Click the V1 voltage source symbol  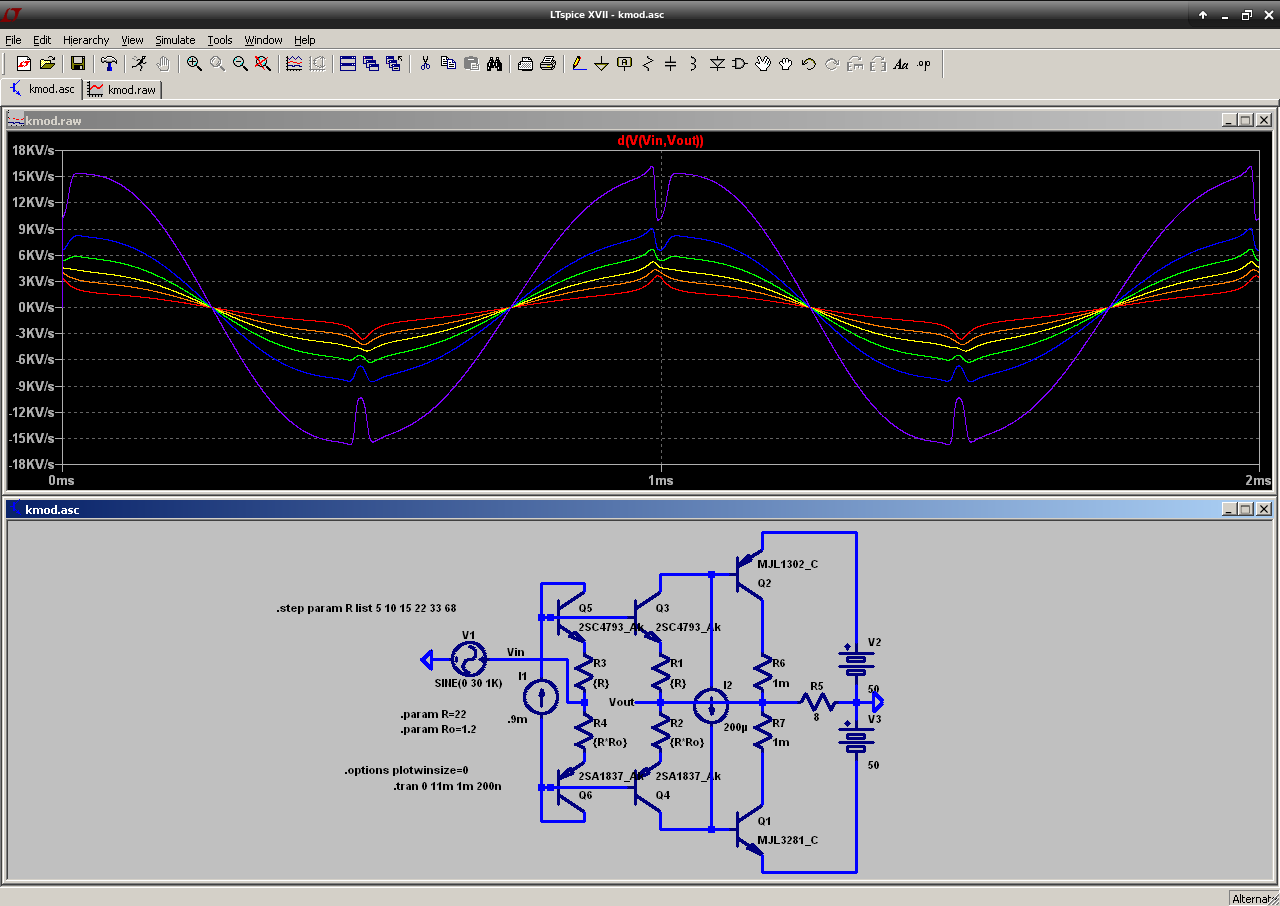[468, 659]
